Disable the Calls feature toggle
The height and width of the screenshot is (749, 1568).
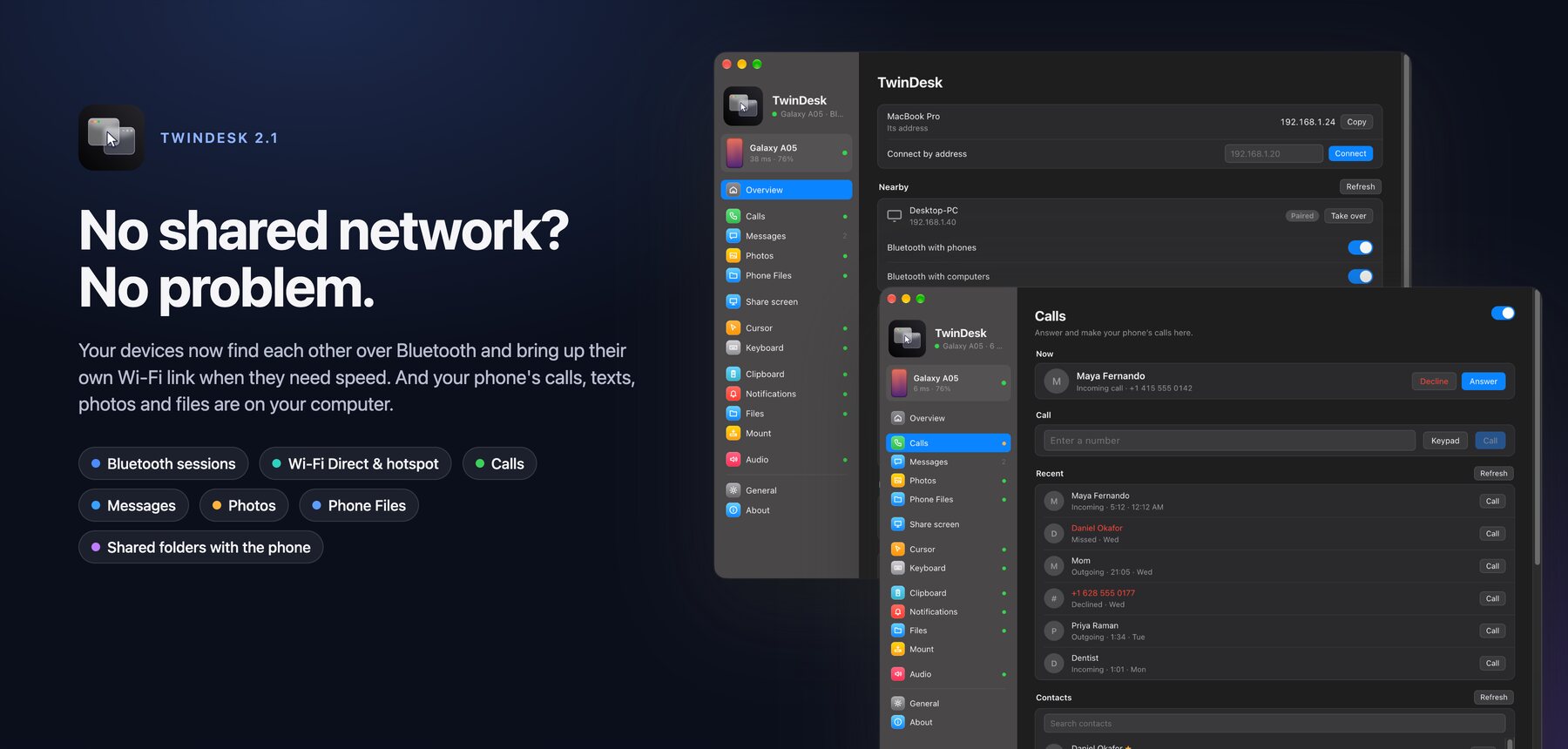click(x=1503, y=314)
